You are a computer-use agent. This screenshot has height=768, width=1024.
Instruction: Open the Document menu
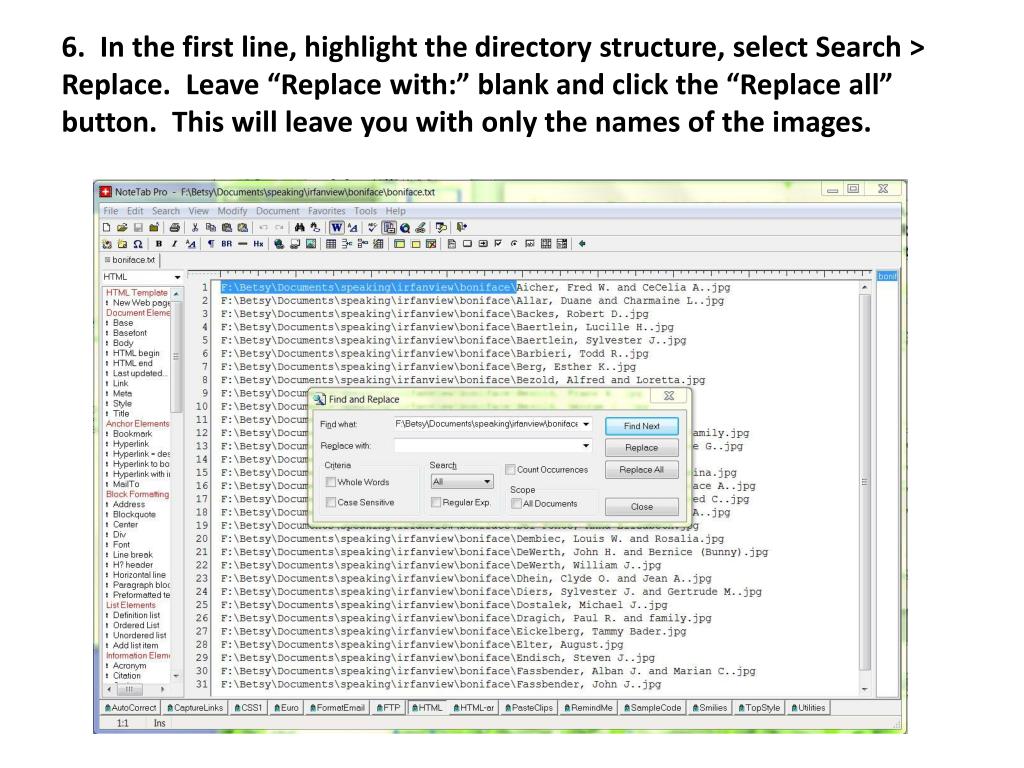pos(278,211)
